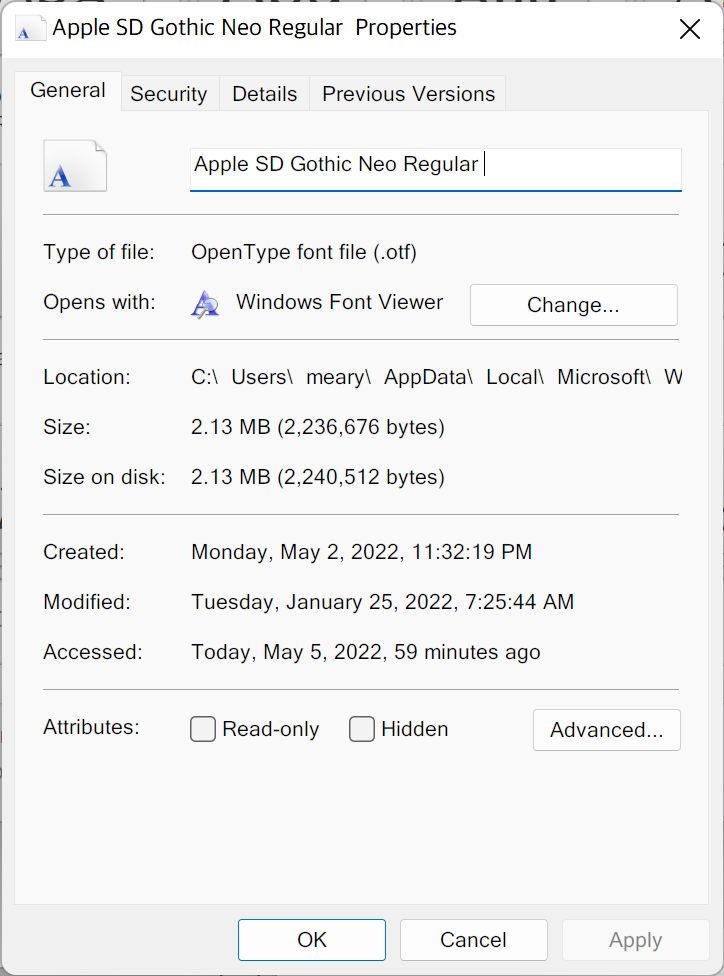Click the Accessed value Today, May 5, 2022
This screenshot has height=976, width=724.
tap(365, 652)
